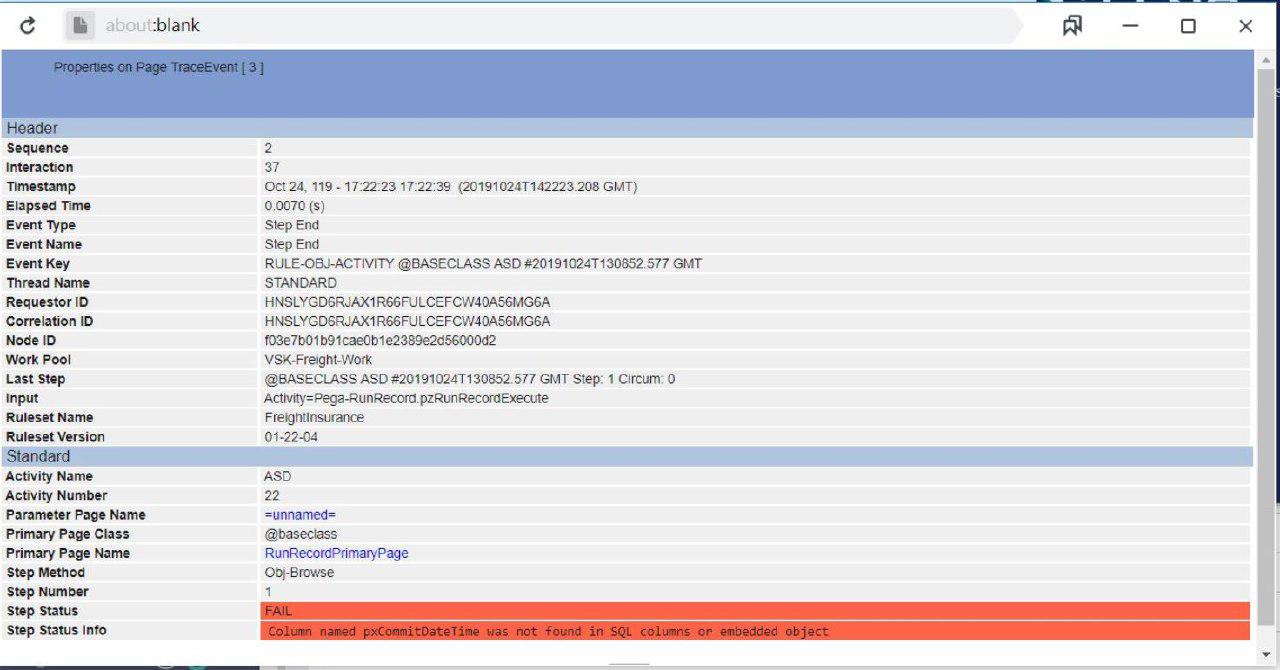Open the bookmarks icon in title bar
1280x670 pixels.
[1072, 26]
